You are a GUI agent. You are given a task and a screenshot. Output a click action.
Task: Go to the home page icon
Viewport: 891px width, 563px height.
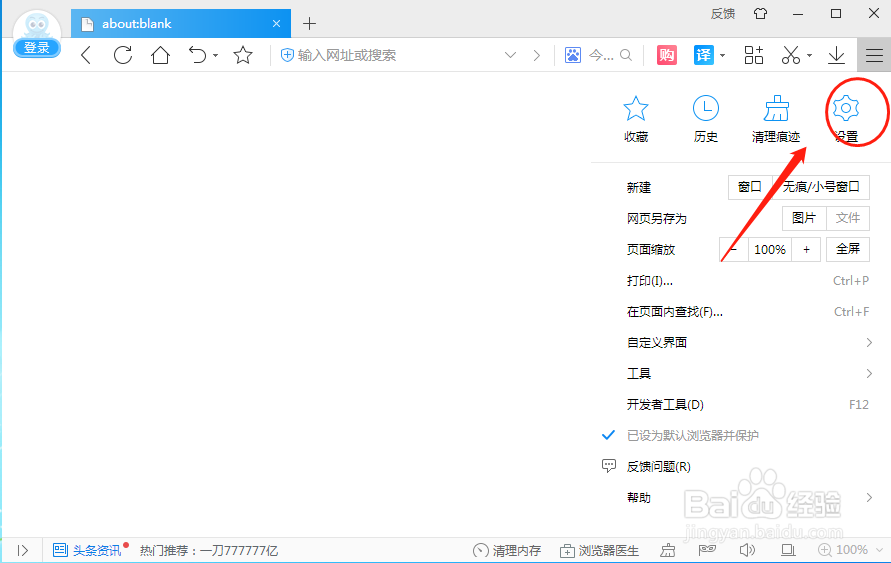point(160,55)
